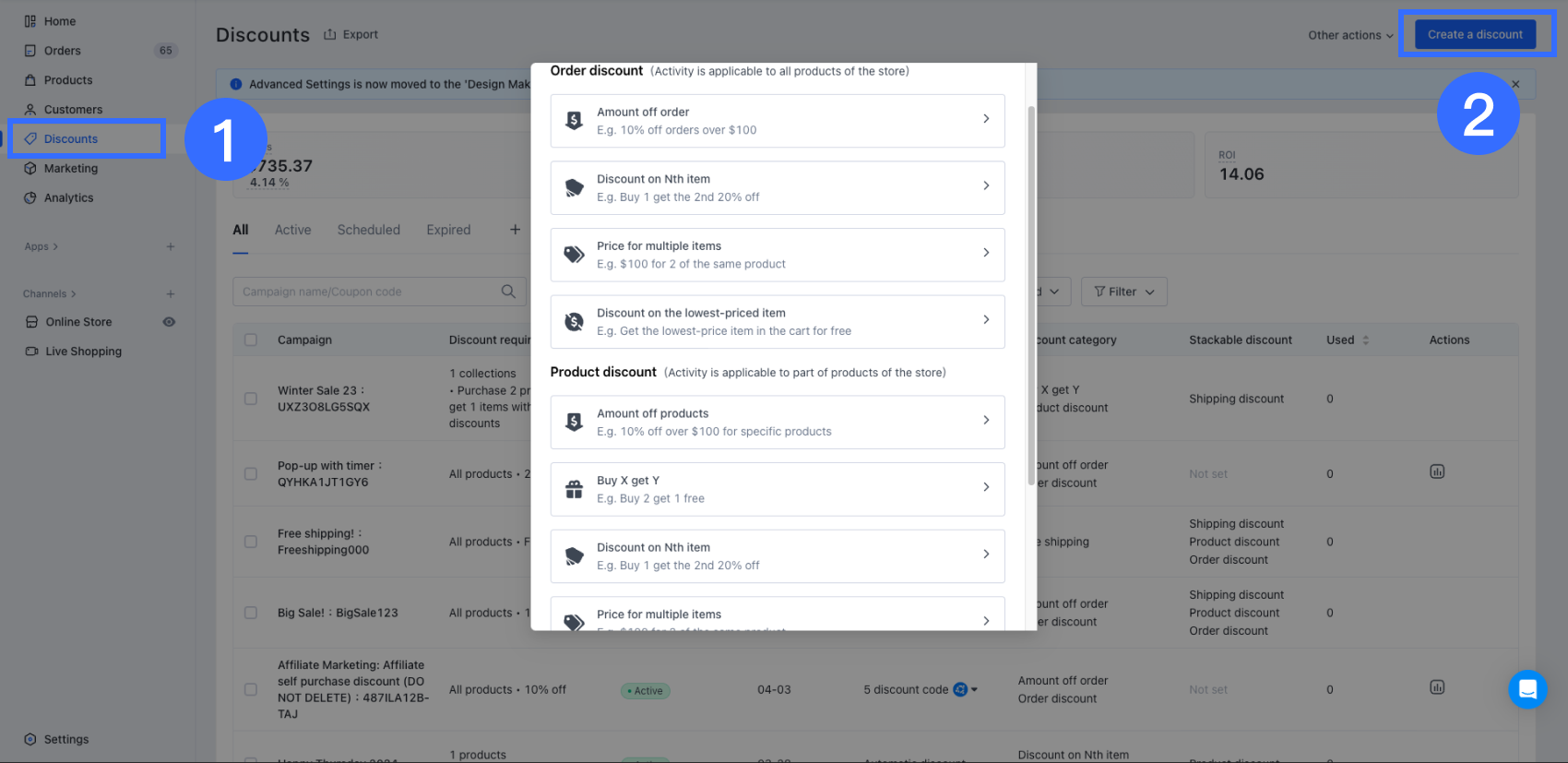Open Analytics via its sidebar icon
1568x763 pixels.
click(30, 198)
